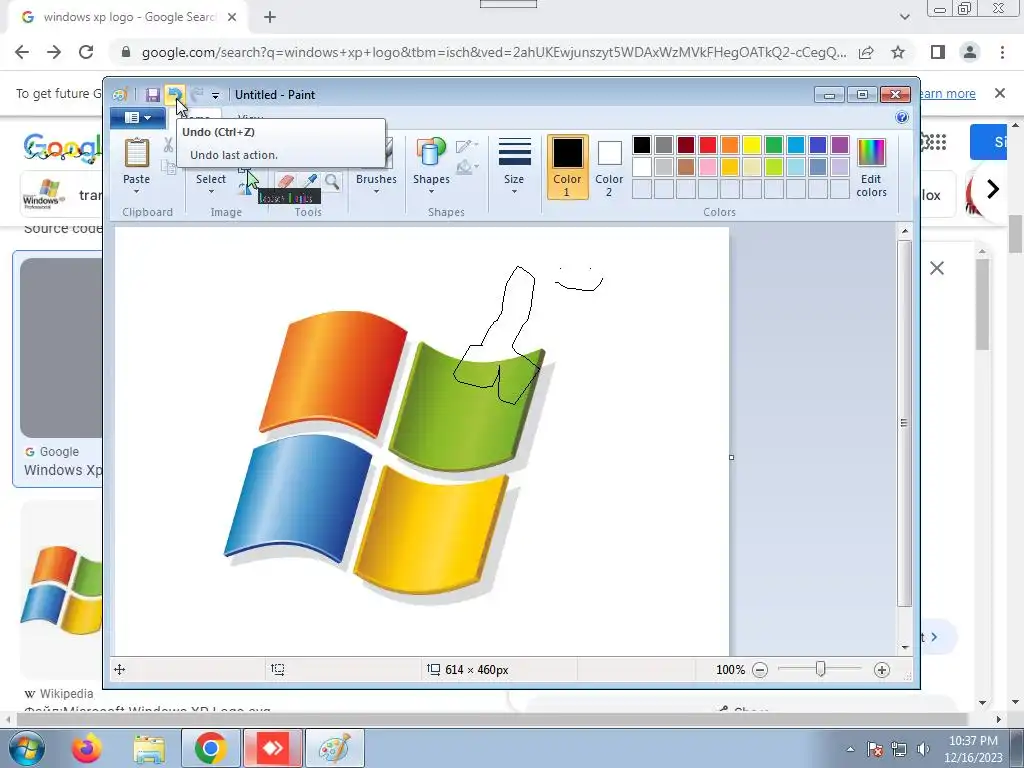
Task: Select the Magnifier tool
Action: (x=332, y=181)
